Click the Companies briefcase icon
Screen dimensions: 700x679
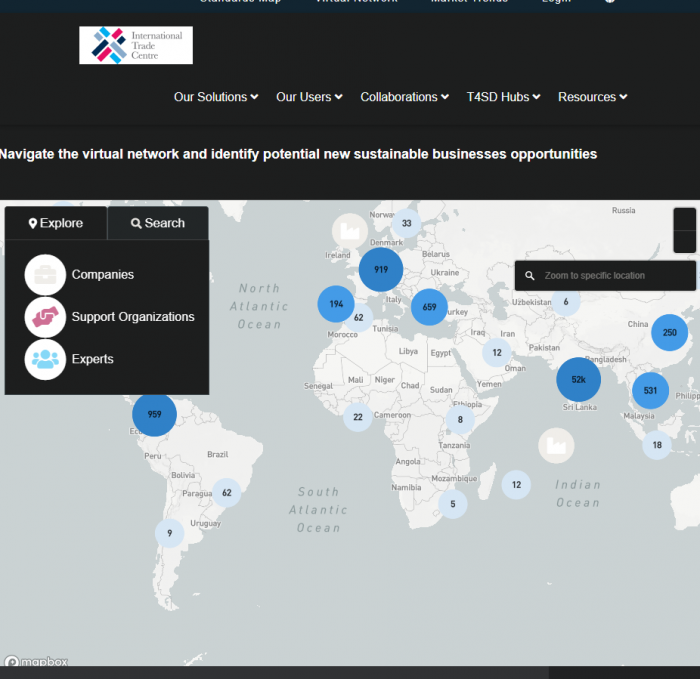[x=45, y=275]
